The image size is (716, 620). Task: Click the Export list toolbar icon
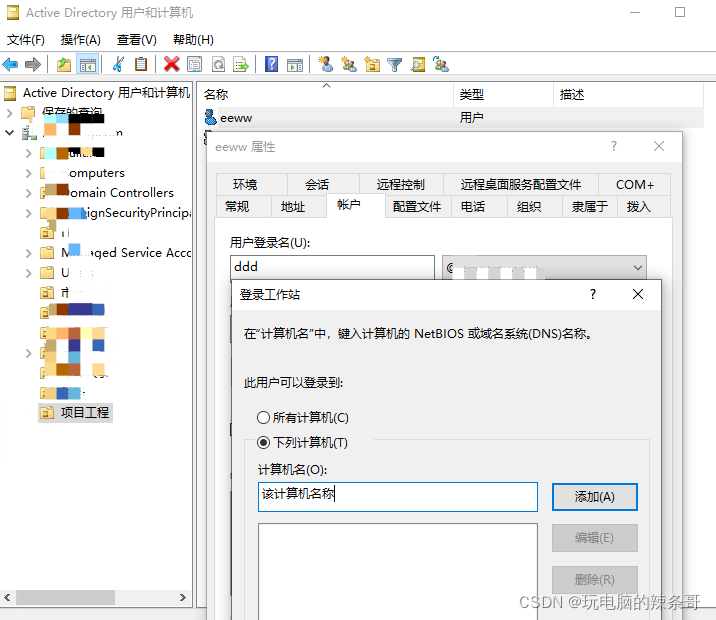[241, 64]
